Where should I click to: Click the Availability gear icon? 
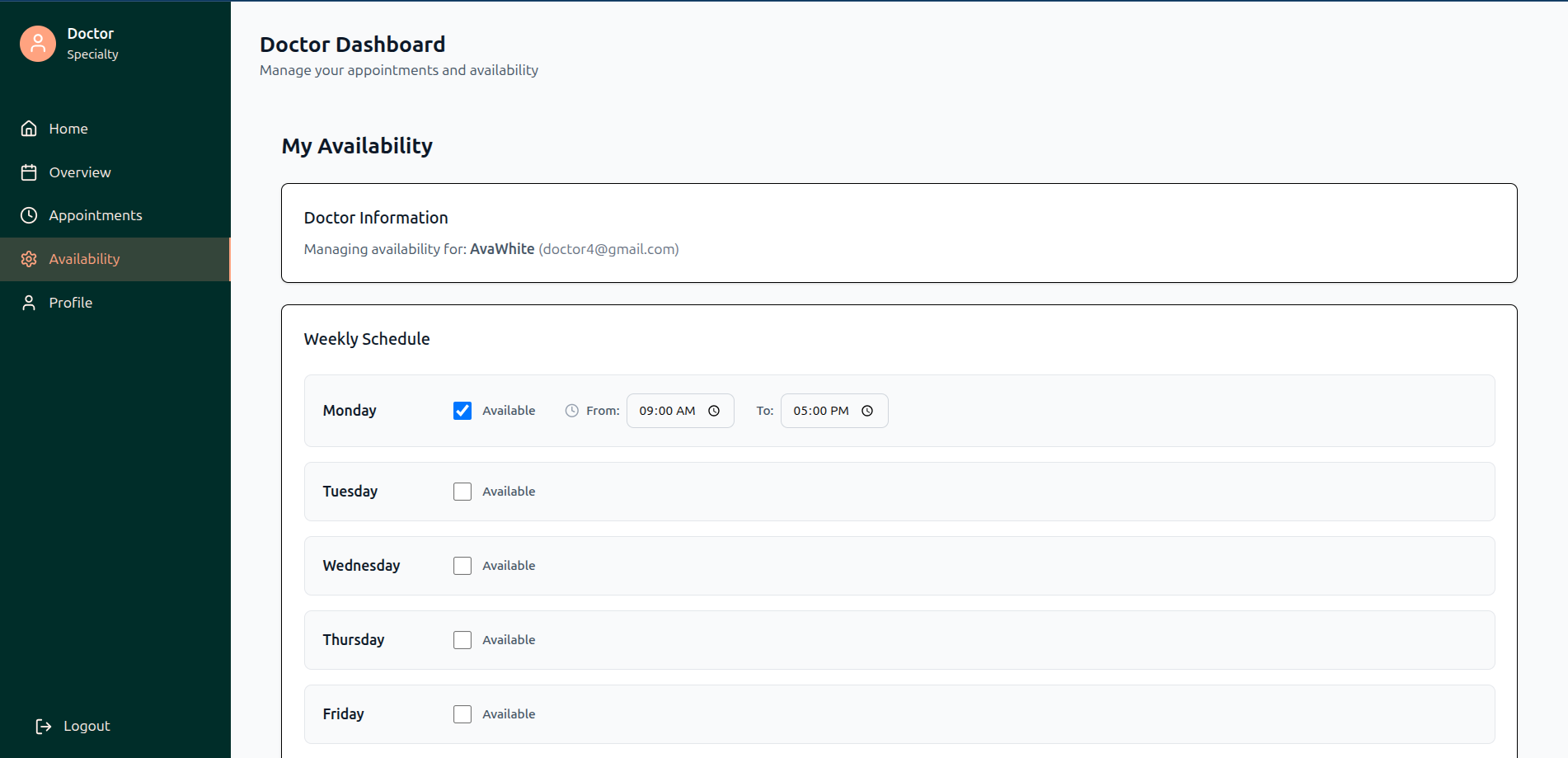click(29, 259)
